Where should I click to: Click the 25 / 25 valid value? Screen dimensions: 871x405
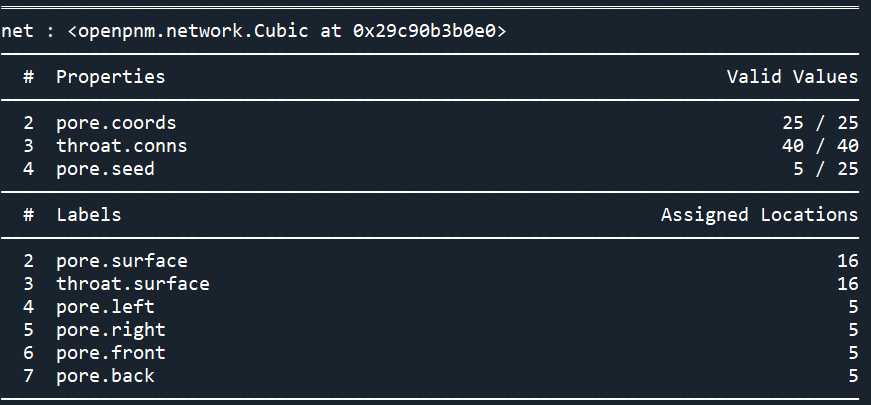(x=820, y=123)
